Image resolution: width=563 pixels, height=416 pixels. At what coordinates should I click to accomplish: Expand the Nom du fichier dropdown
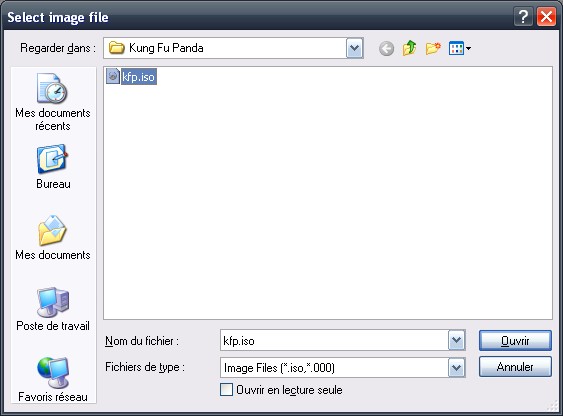coord(456,340)
